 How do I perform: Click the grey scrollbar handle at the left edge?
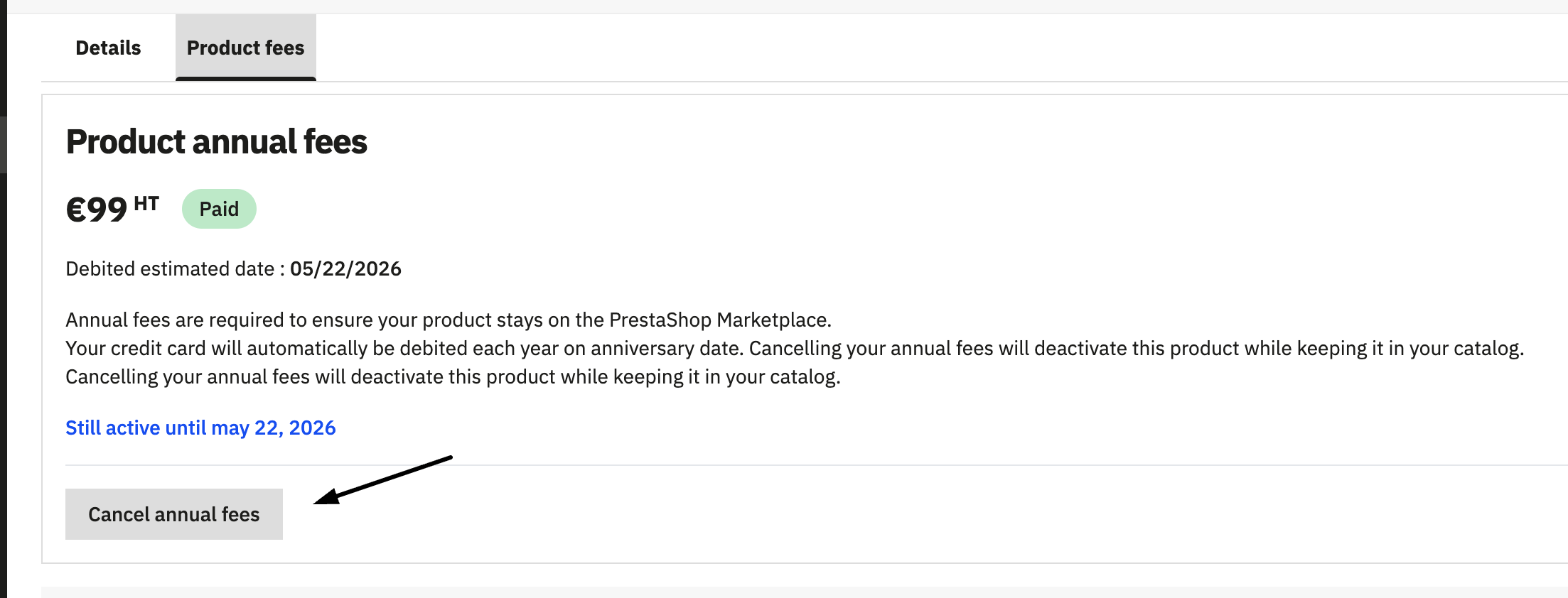pyautogui.click(x=3, y=144)
